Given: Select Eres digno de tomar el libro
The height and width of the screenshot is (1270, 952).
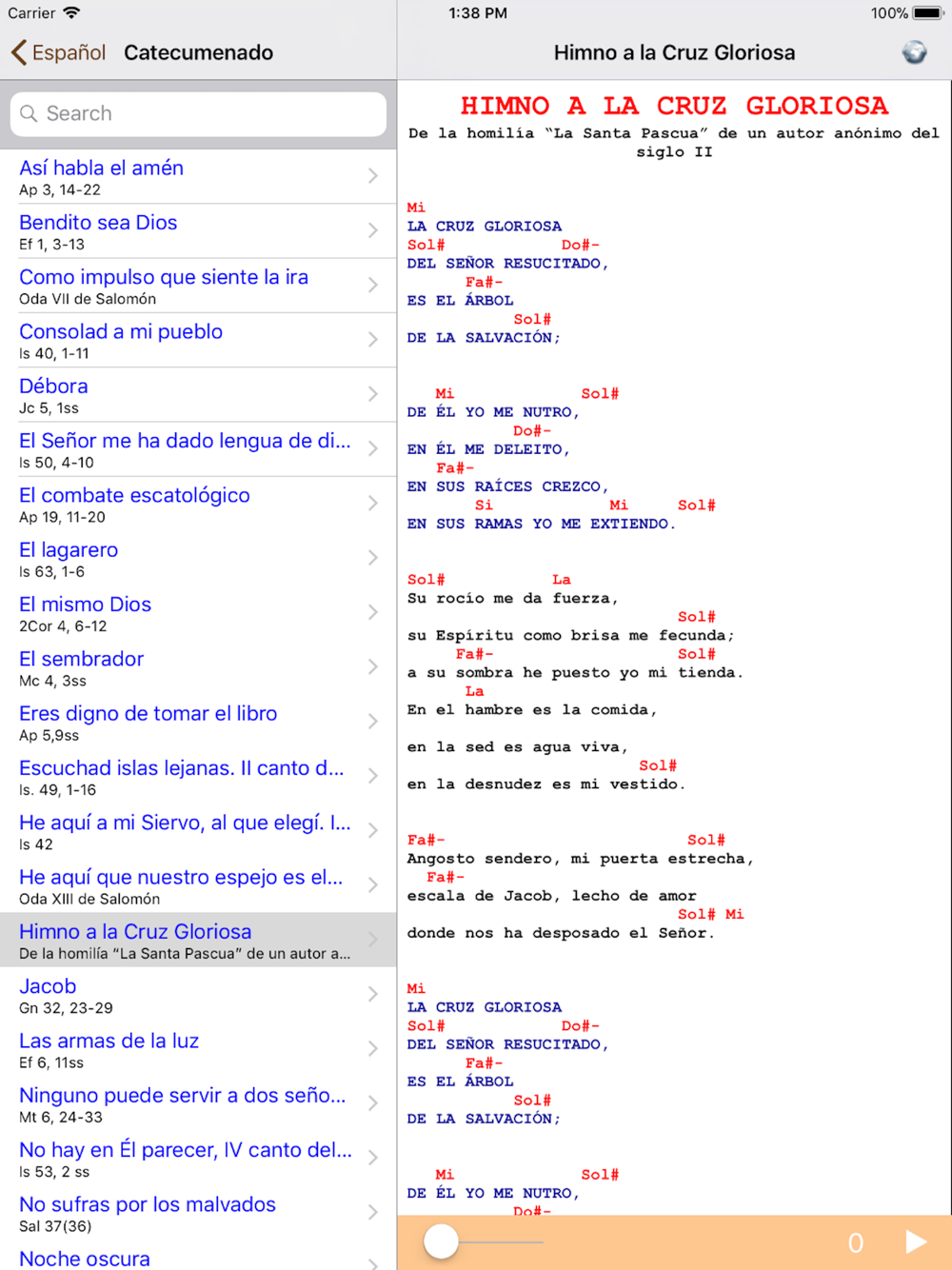Looking at the screenshot, I should coord(198,722).
